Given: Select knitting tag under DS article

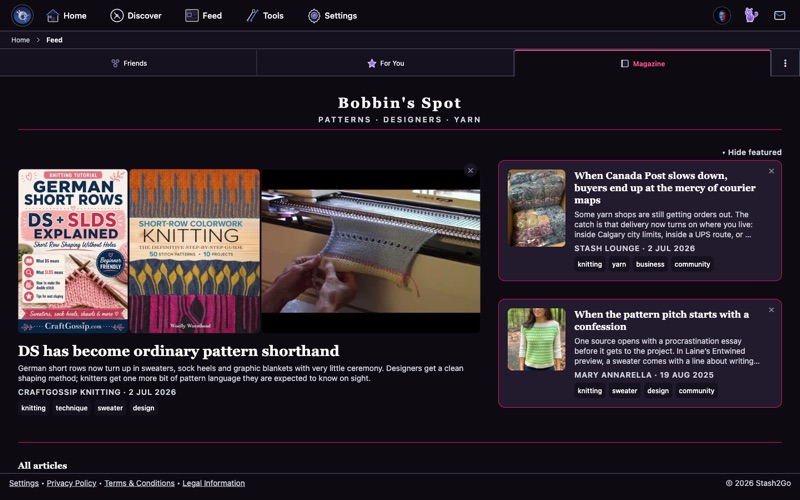Looking at the screenshot, I should click(33, 408).
